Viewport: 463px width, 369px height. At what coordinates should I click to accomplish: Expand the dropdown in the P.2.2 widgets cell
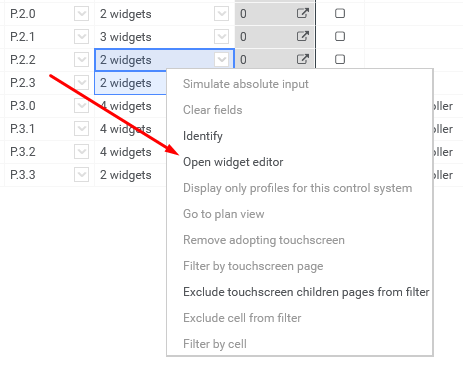[221, 60]
